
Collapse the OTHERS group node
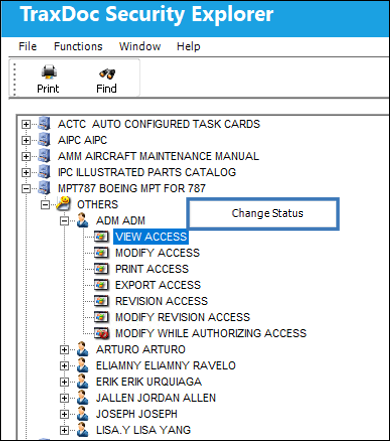(45, 205)
